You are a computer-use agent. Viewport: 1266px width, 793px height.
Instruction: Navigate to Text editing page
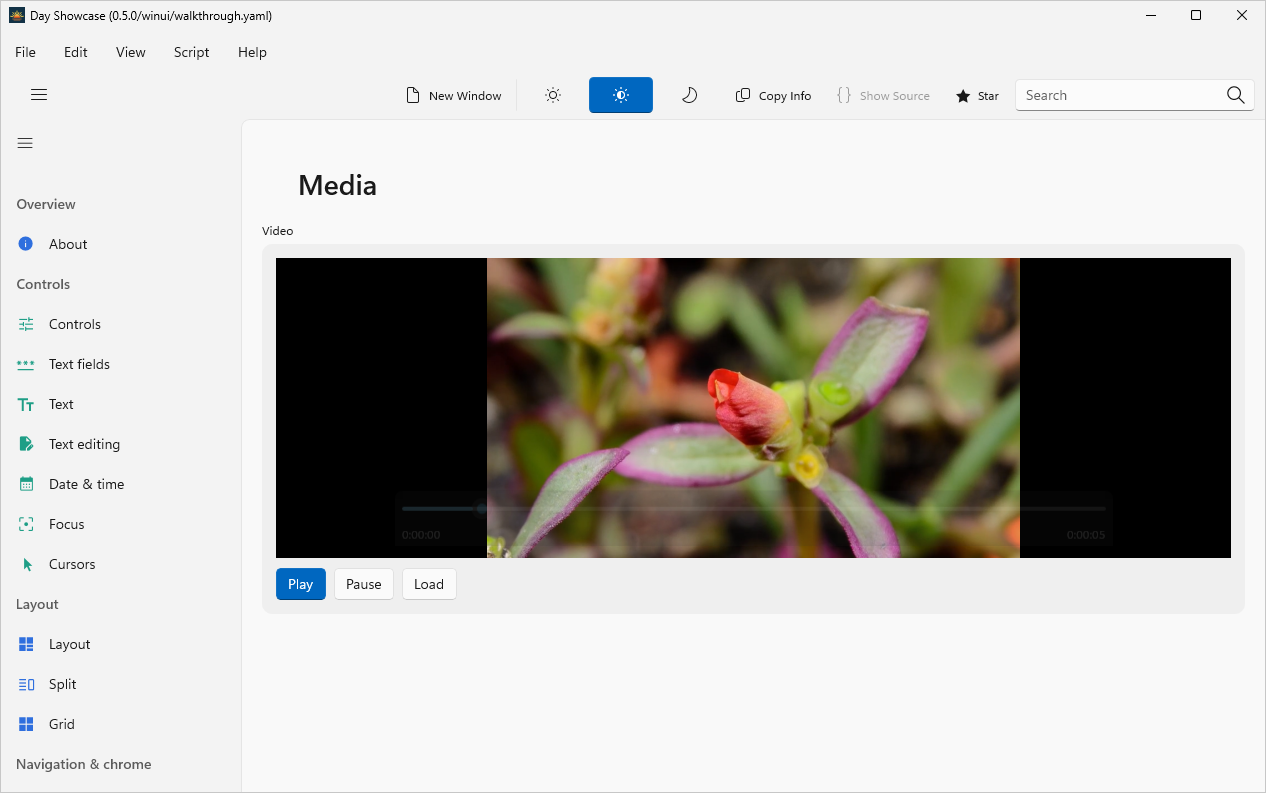tap(120, 444)
